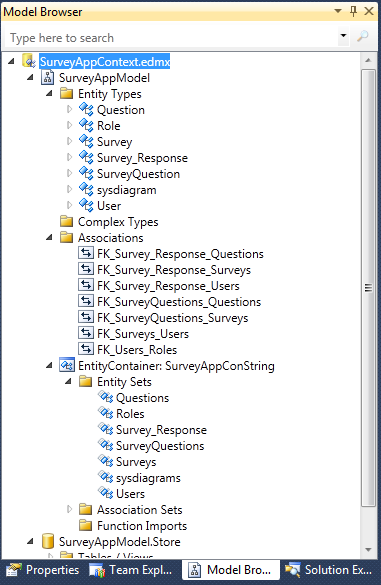Expand the User entity type
Image resolution: width=381 pixels, height=585 pixels.
coord(69,206)
